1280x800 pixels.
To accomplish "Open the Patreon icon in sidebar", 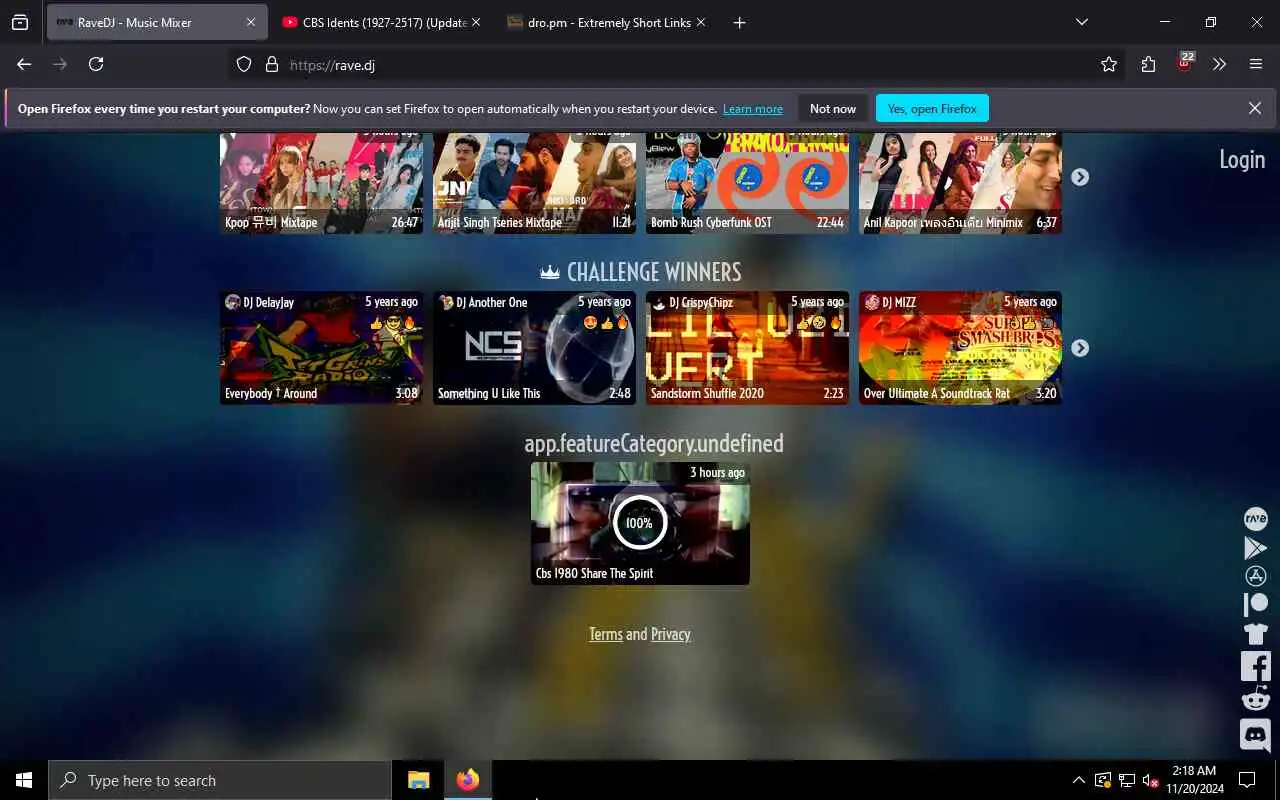I will pos(1255,604).
